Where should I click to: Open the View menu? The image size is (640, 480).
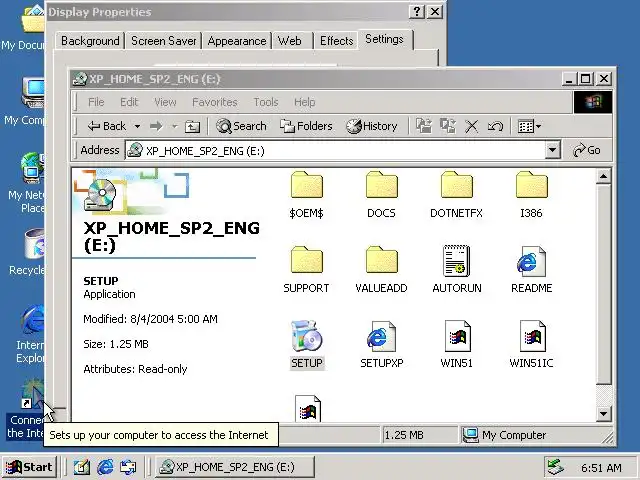tap(165, 102)
